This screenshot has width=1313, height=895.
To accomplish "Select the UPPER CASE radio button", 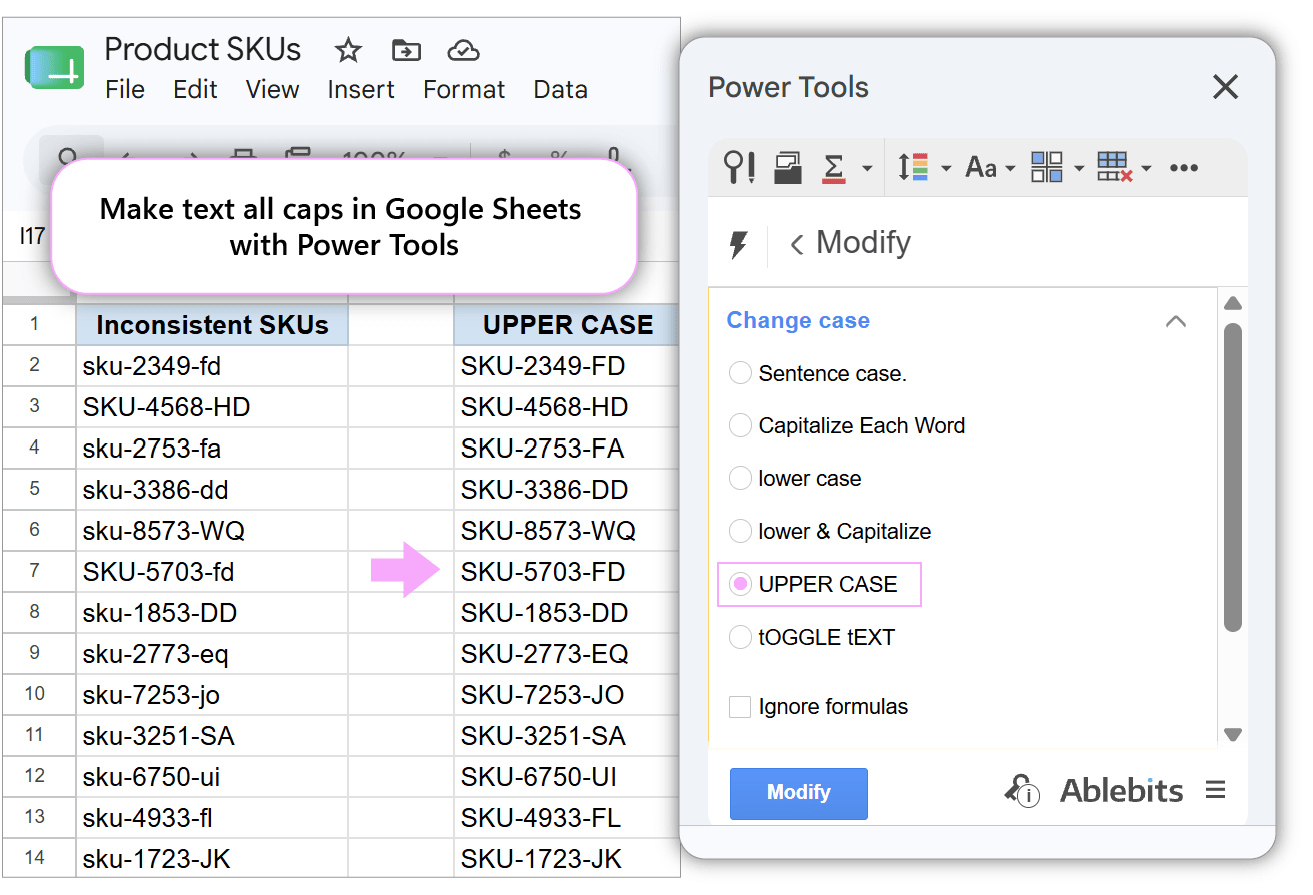I will [x=740, y=584].
